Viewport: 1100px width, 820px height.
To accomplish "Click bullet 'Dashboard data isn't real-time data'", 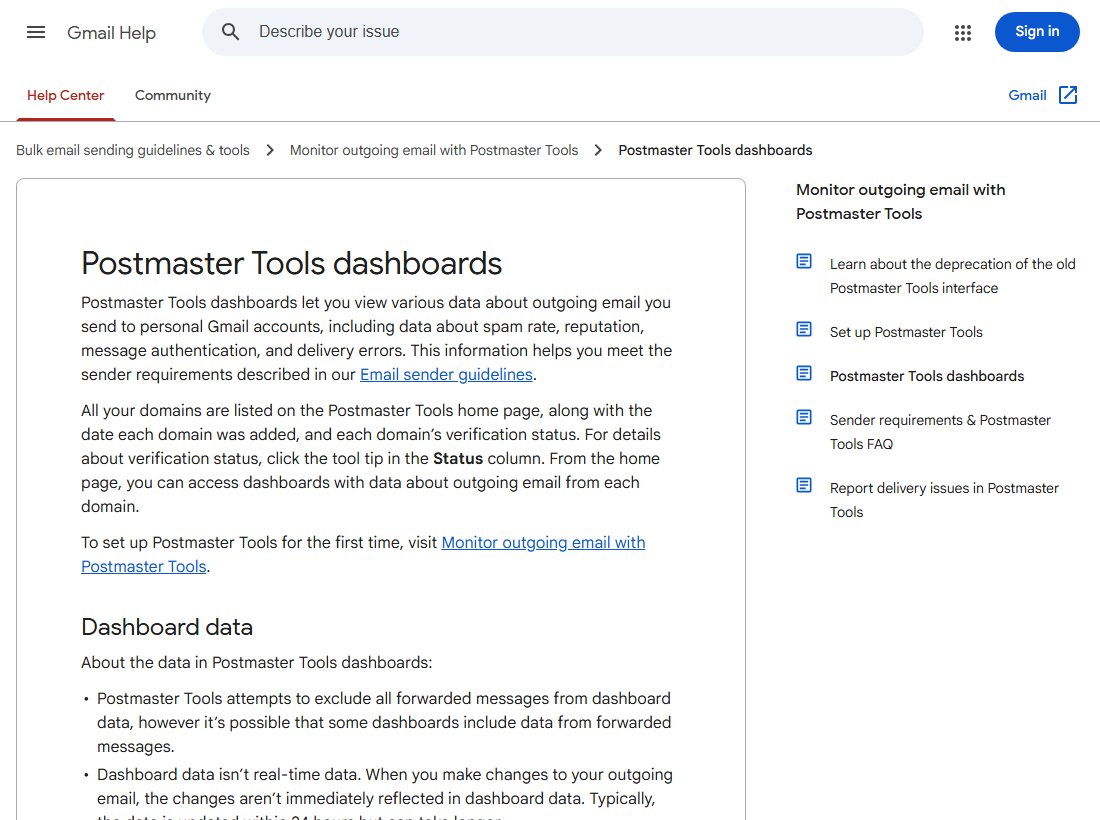I will 384,794.
